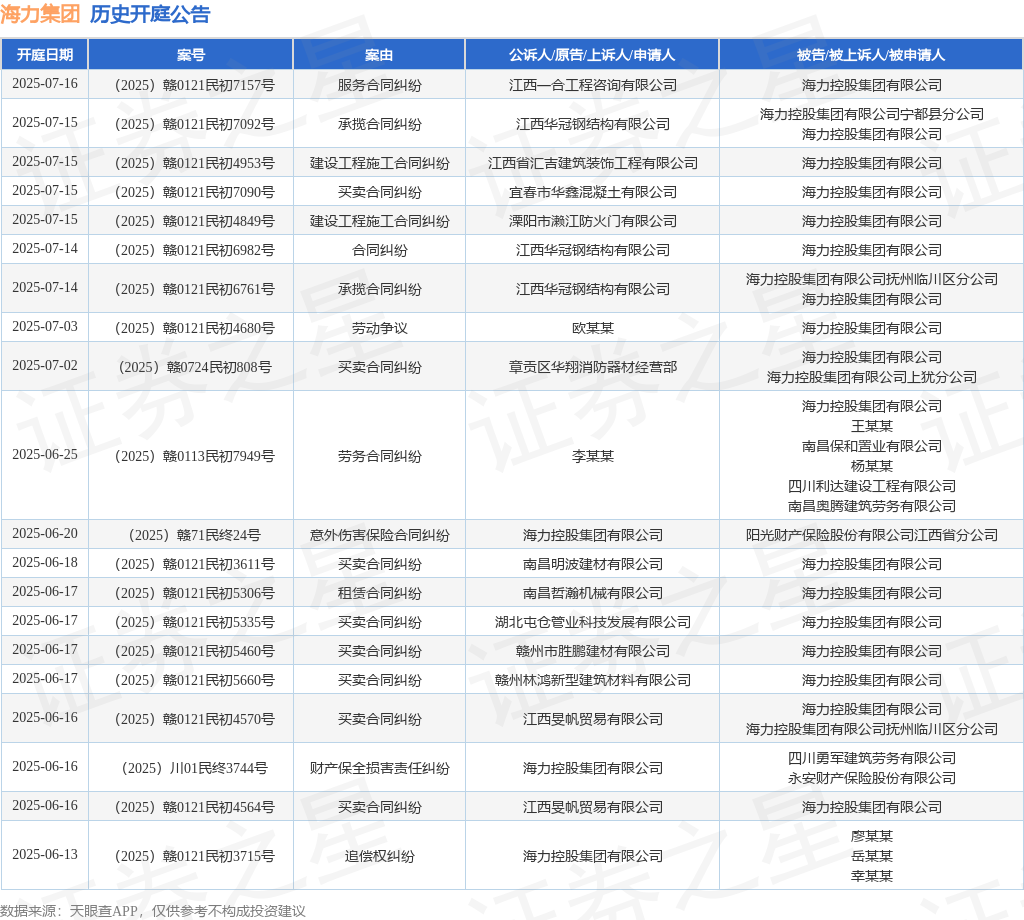Image resolution: width=1024 pixels, height=920 pixels.
Task: Click plaintiff 江西一合工程咨询有限公司
Action: 592,85
